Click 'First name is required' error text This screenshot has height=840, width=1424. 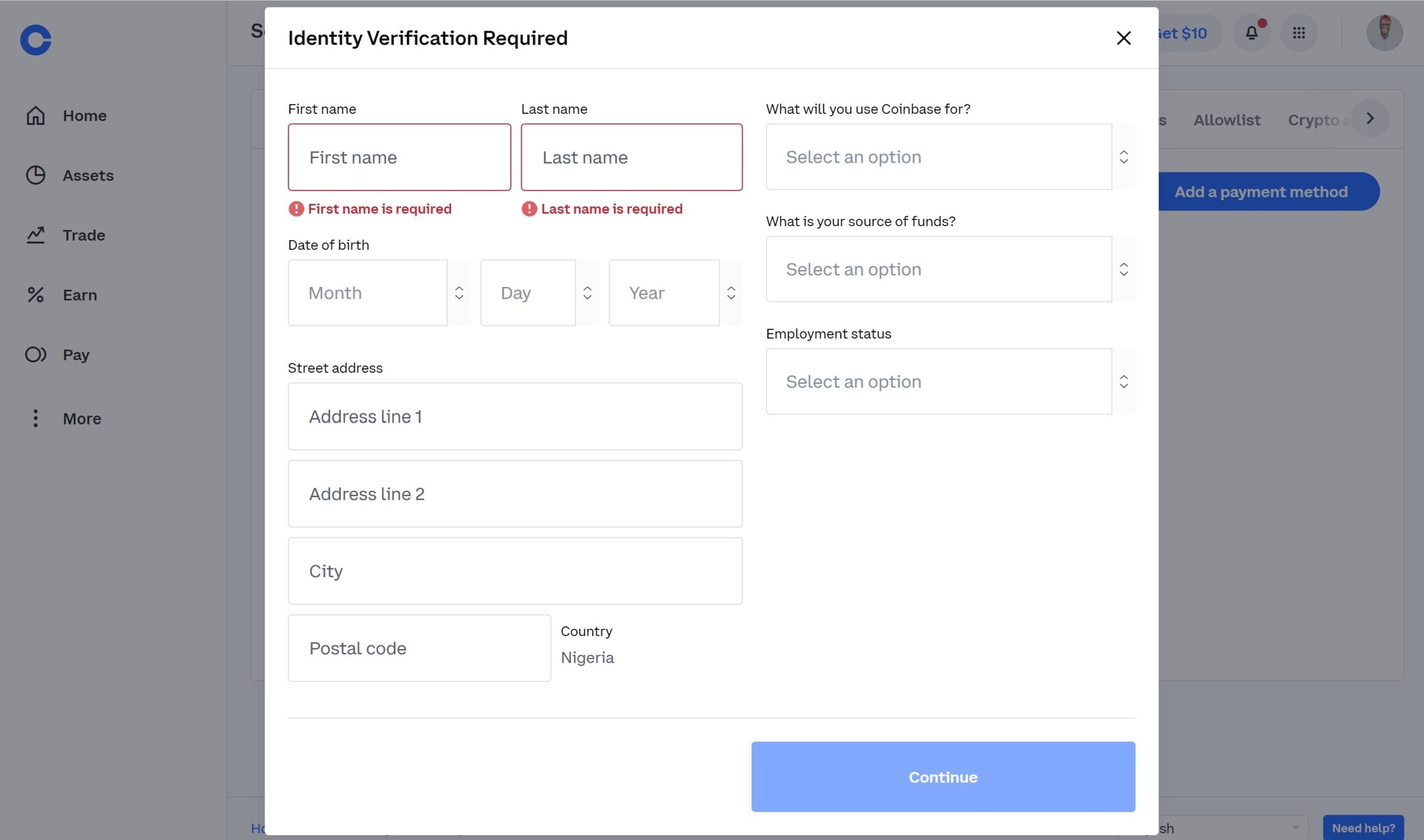coord(379,209)
